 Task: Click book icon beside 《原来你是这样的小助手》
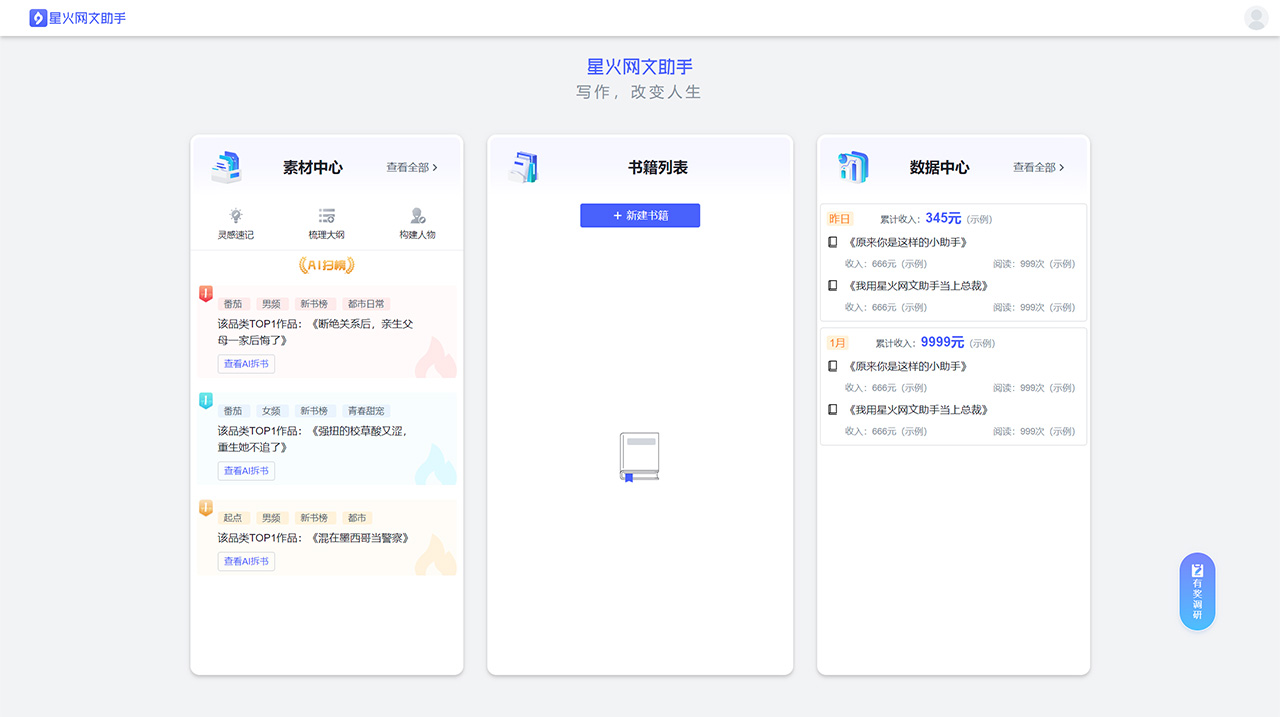832,241
